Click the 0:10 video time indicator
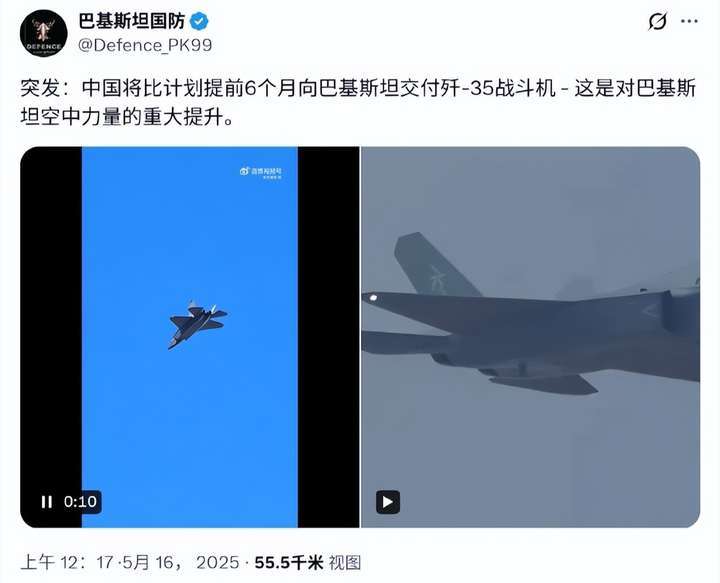This screenshot has width=720, height=583. pyautogui.click(x=80, y=502)
